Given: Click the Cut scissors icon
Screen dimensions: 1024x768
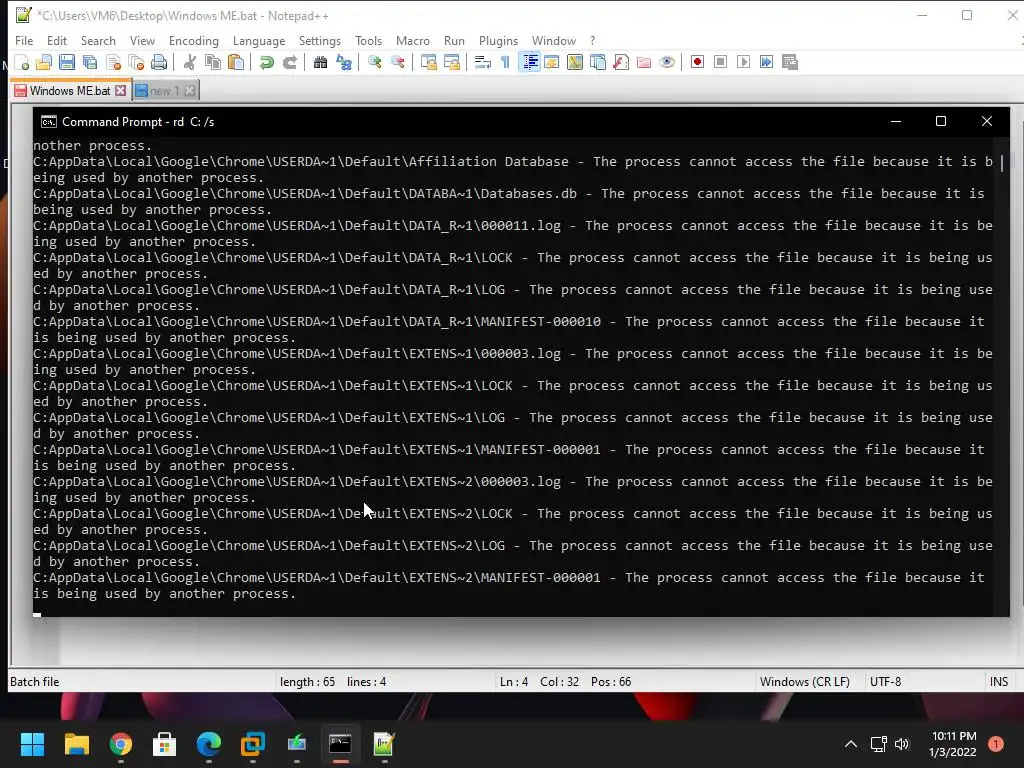Looking at the screenshot, I should (x=190, y=63).
